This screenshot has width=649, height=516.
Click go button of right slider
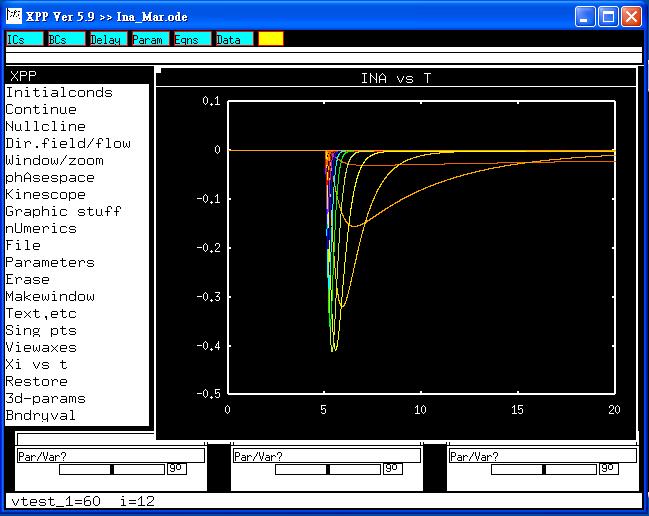point(609,468)
